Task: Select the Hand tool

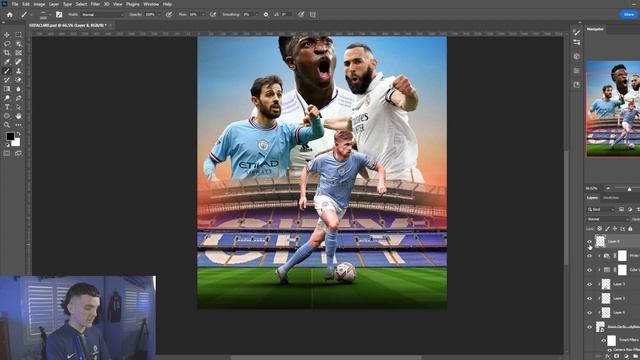Action: (18, 116)
